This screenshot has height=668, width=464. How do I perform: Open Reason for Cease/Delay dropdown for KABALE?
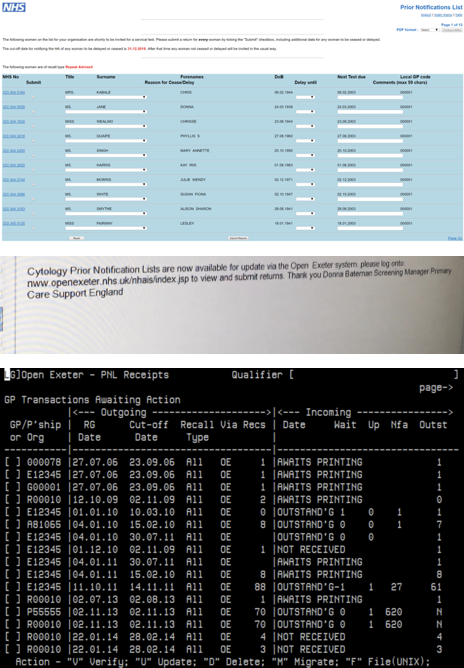click(x=106, y=97)
